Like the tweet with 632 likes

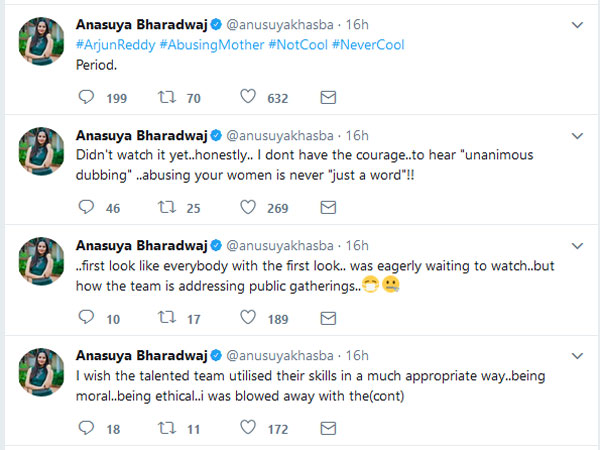click(x=248, y=98)
